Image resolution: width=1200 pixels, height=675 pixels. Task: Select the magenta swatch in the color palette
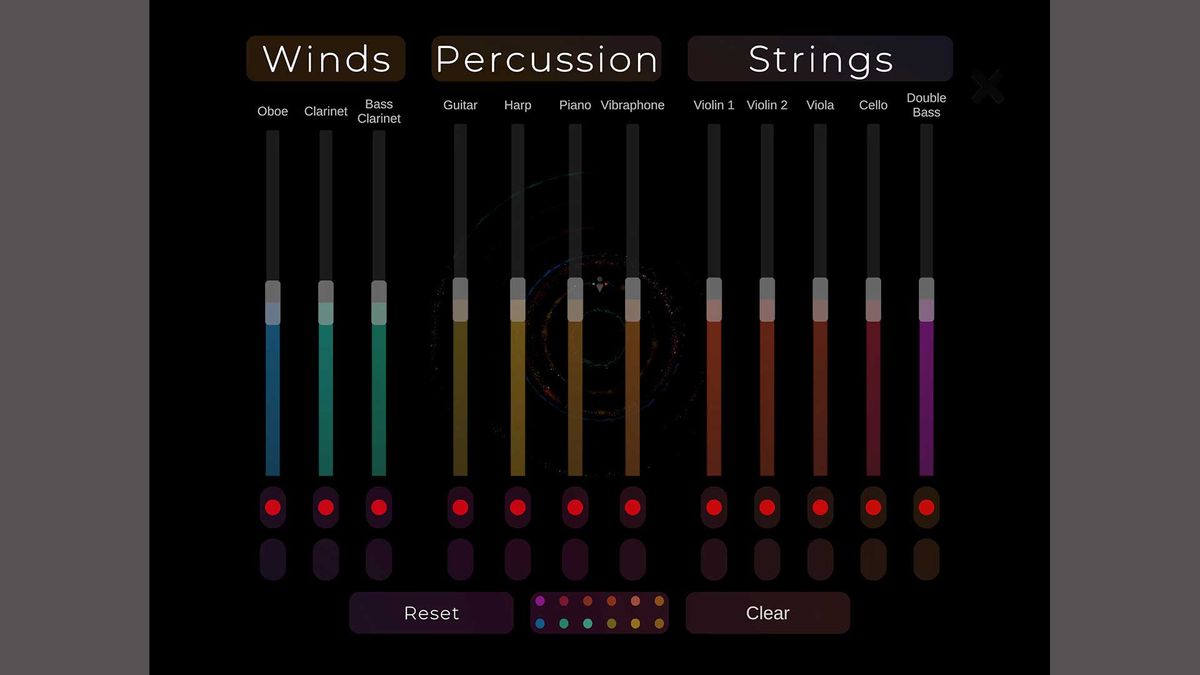(540, 600)
